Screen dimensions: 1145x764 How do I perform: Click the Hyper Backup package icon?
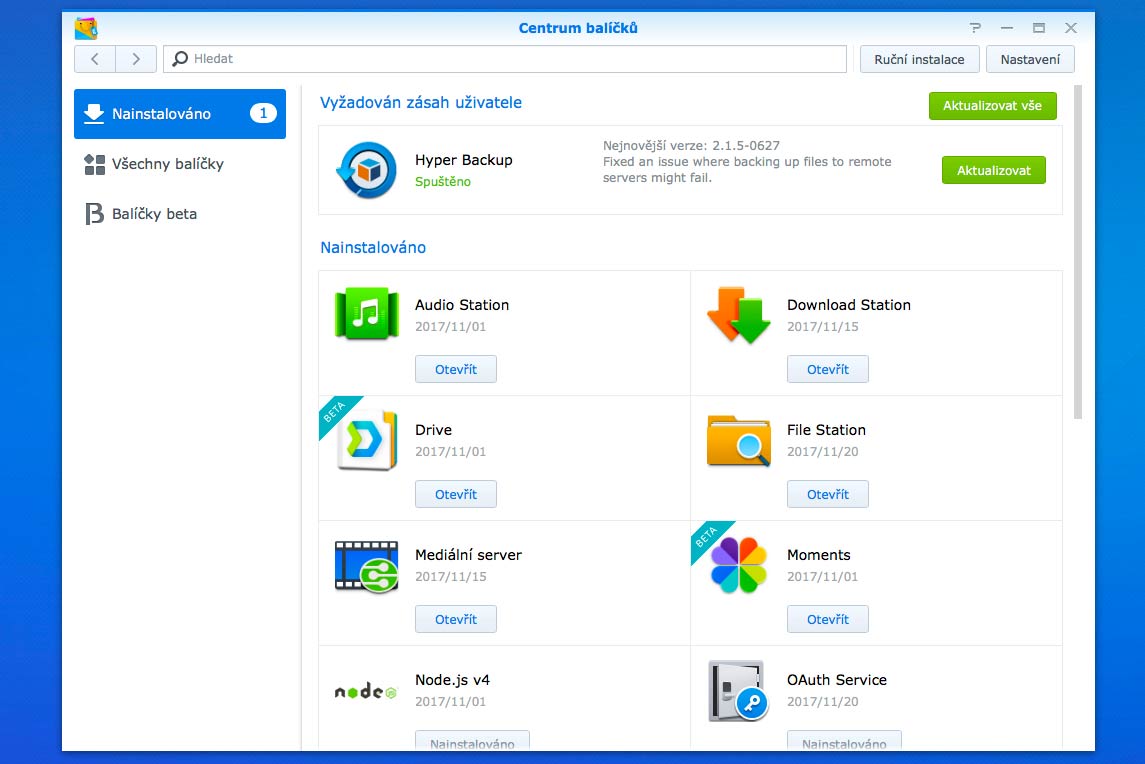(x=366, y=170)
